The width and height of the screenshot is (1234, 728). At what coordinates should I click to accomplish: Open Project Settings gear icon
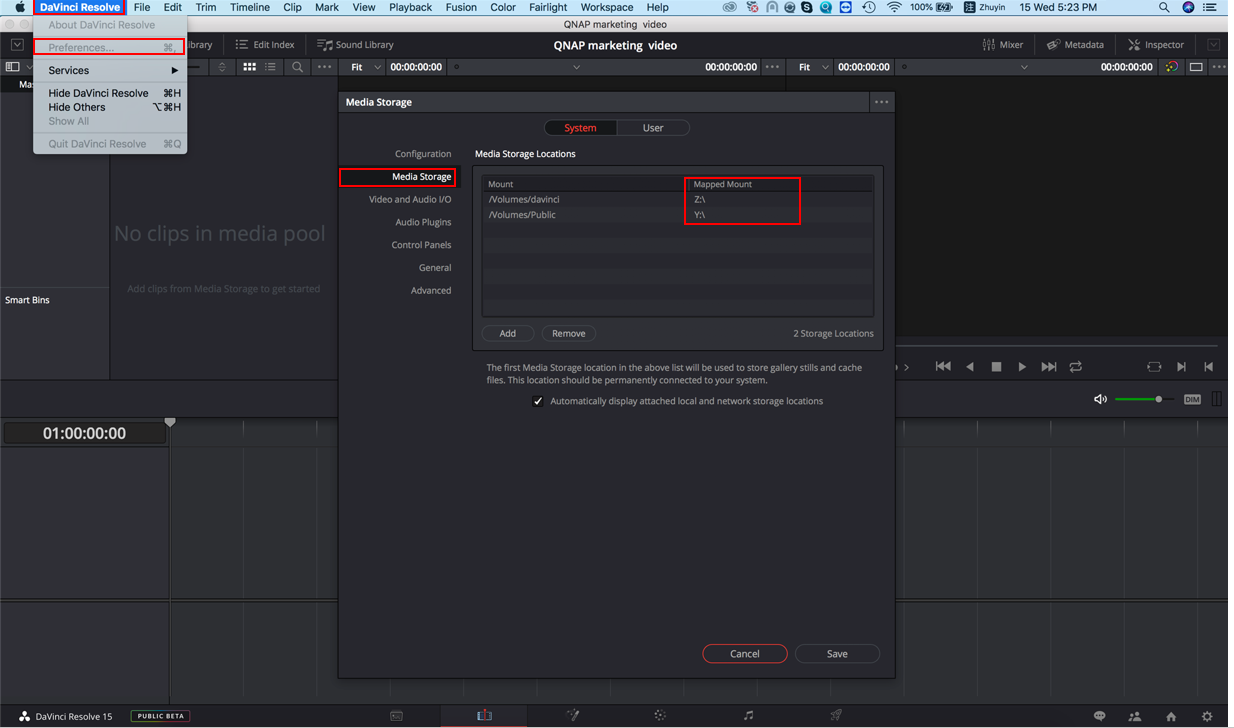pos(1207,716)
